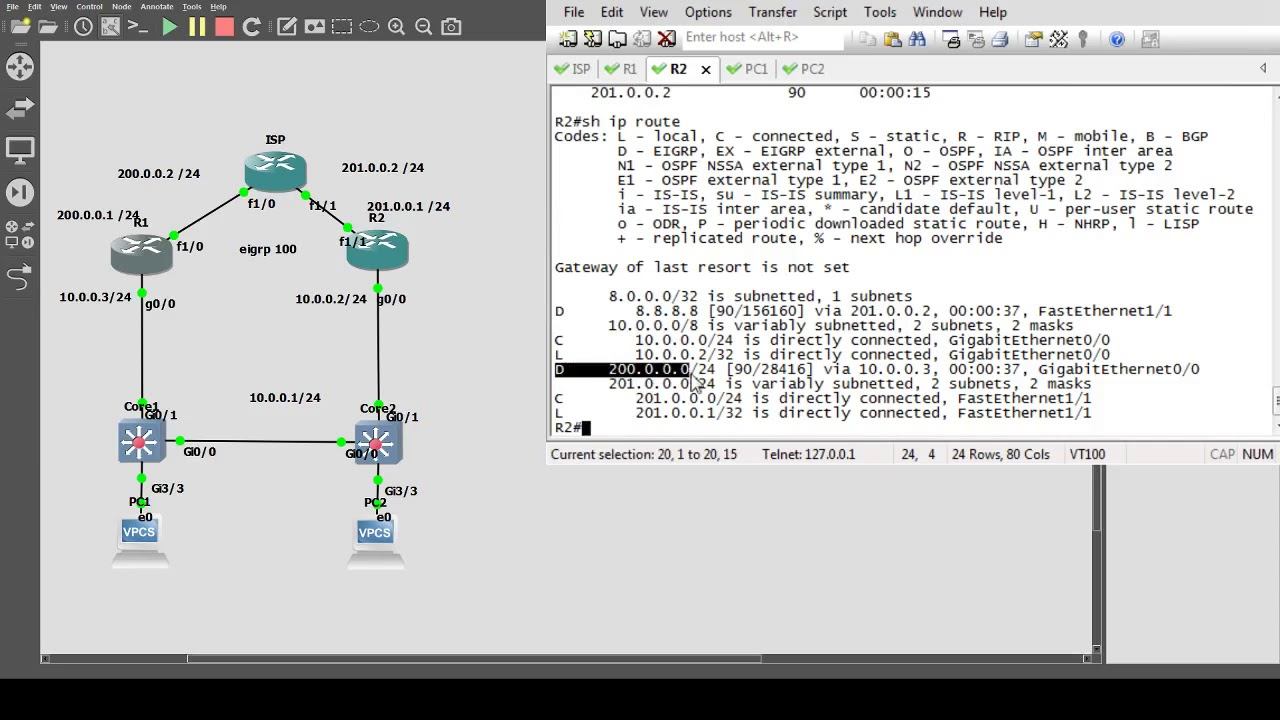Open GNS3 Node menu
1280x720 pixels.
[121, 6]
